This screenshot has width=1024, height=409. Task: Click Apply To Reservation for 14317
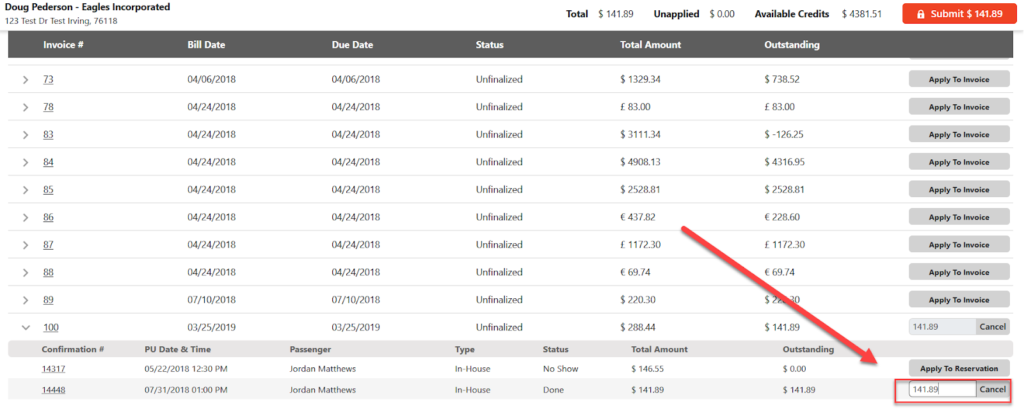pyautogui.click(x=959, y=369)
